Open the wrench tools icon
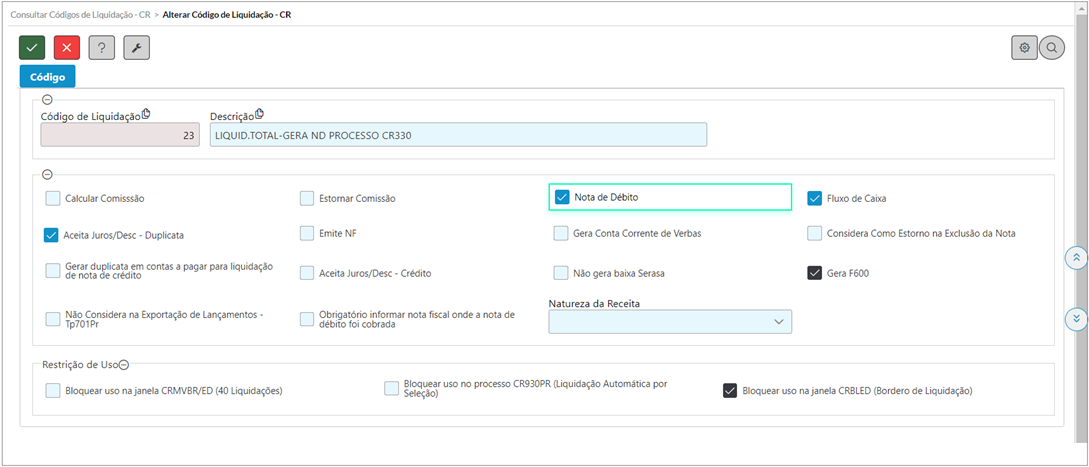The image size is (1089, 467). tap(137, 47)
